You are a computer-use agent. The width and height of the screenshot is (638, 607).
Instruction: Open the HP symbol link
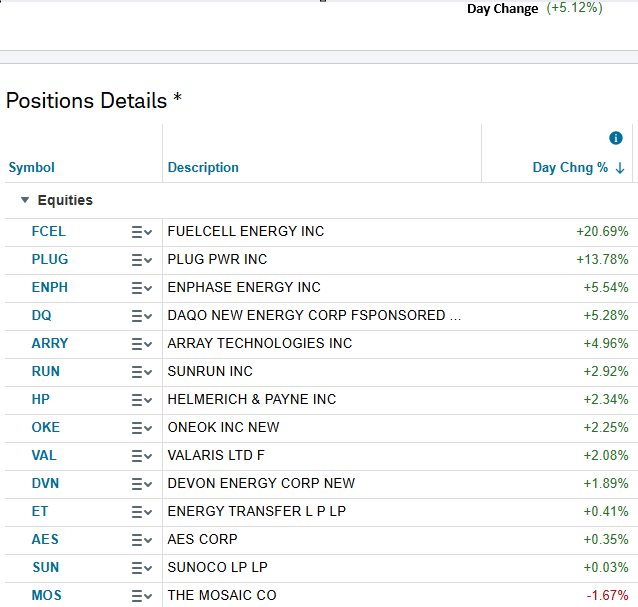41,399
